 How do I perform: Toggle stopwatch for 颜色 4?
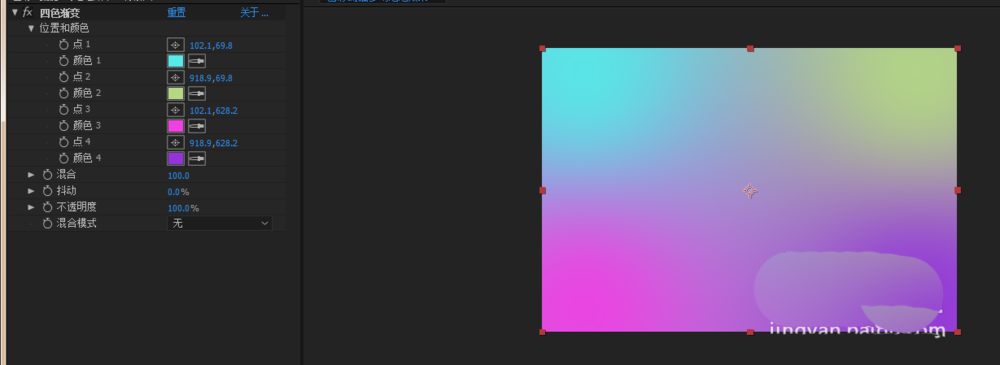coord(63,158)
